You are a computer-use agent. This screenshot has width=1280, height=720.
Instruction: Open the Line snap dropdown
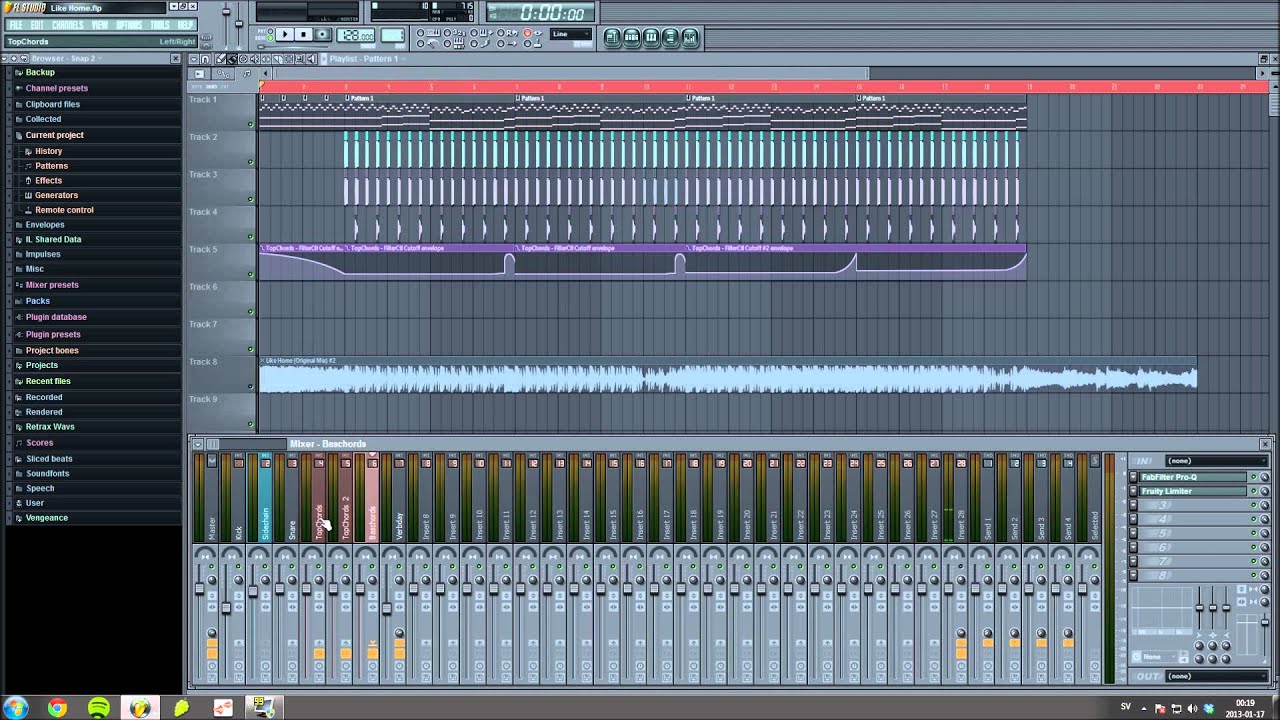[x=573, y=34]
